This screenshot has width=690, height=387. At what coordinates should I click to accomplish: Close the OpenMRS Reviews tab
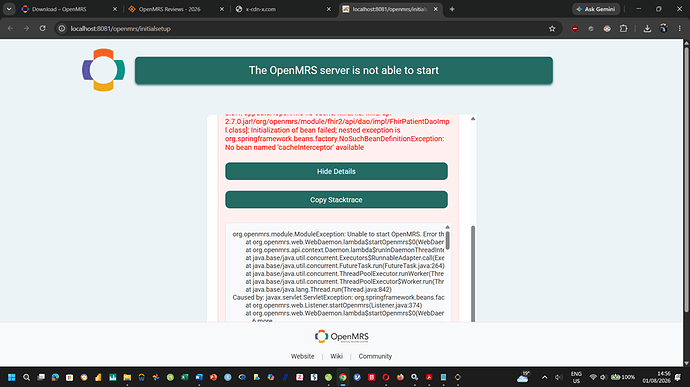[222, 9]
